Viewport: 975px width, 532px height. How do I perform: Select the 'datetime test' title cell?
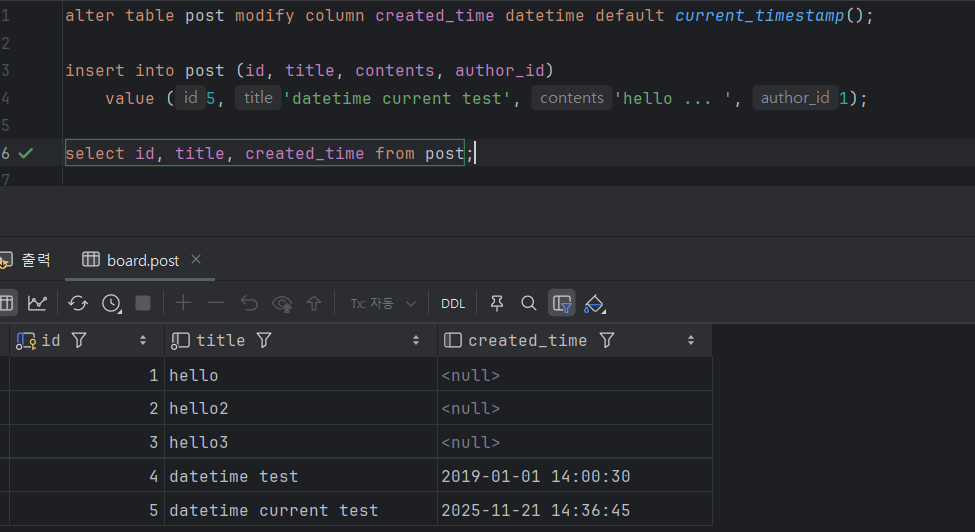(301, 476)
